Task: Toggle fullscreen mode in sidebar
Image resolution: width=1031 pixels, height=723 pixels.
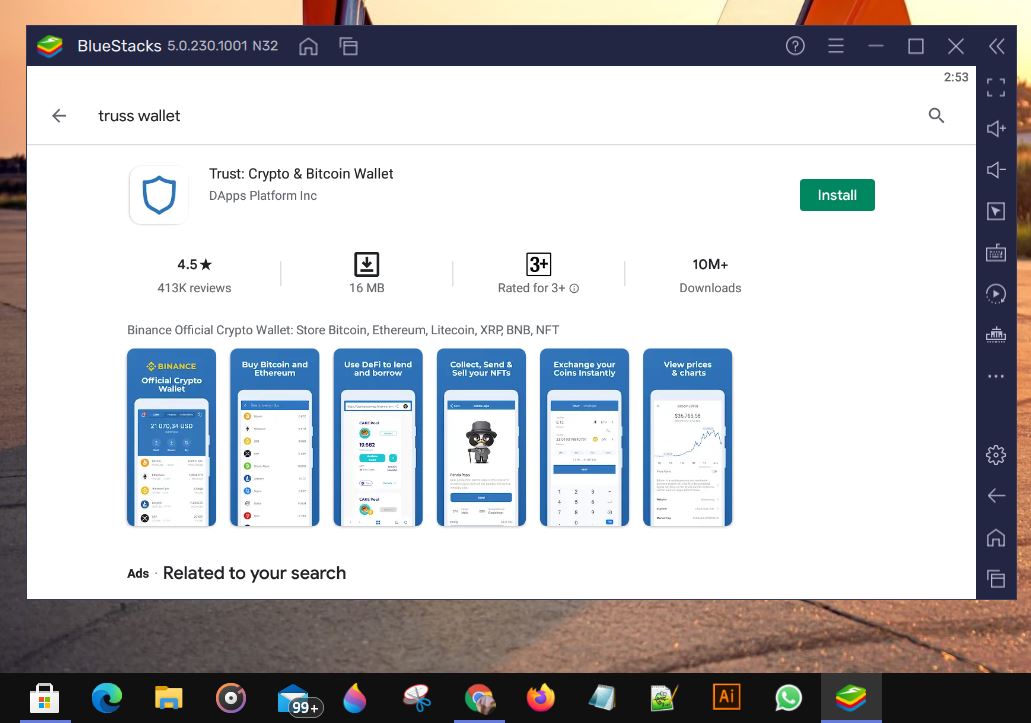Action: (x=995, y=87)
